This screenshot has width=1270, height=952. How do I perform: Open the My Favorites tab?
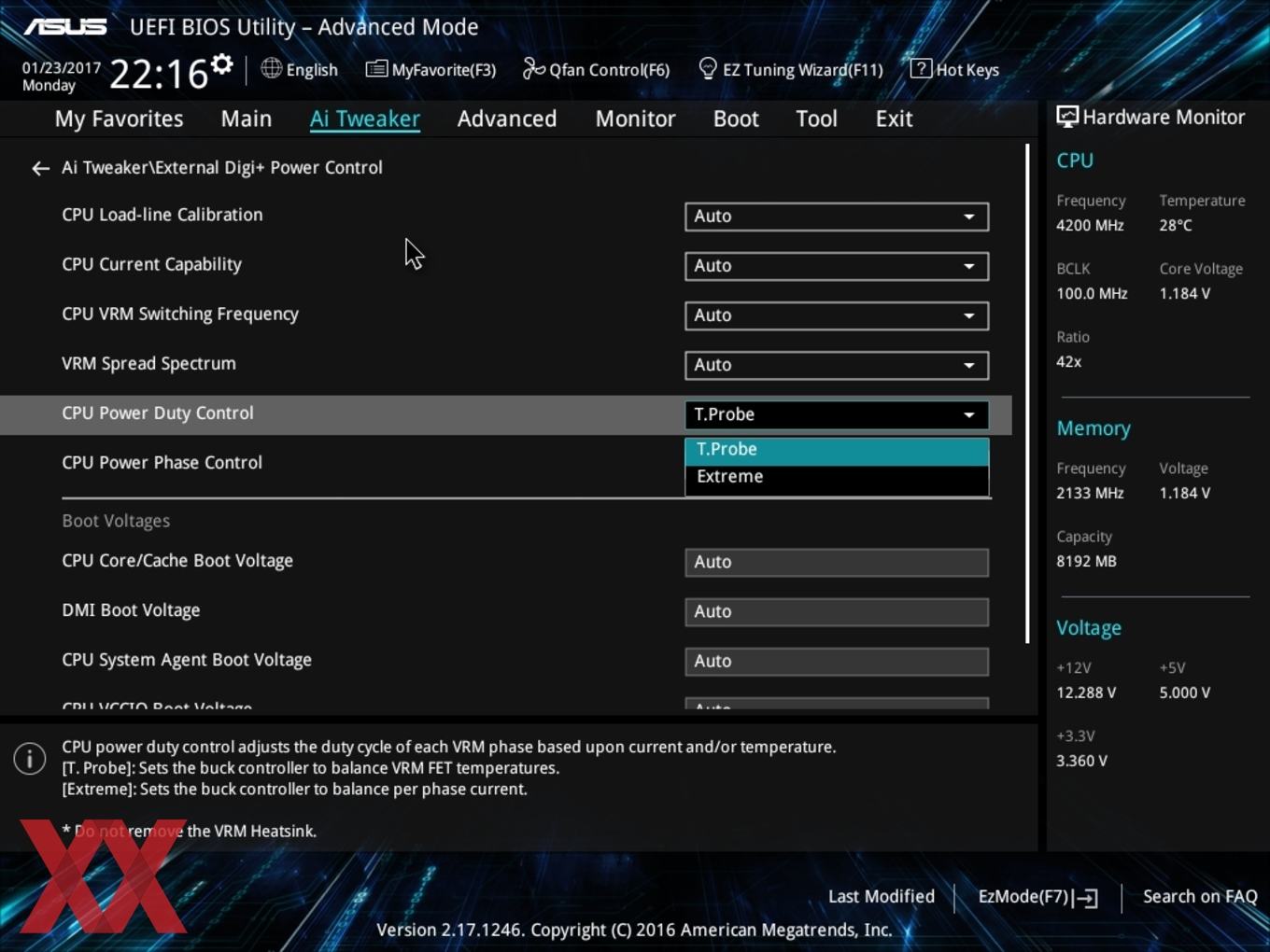[119, 119]
